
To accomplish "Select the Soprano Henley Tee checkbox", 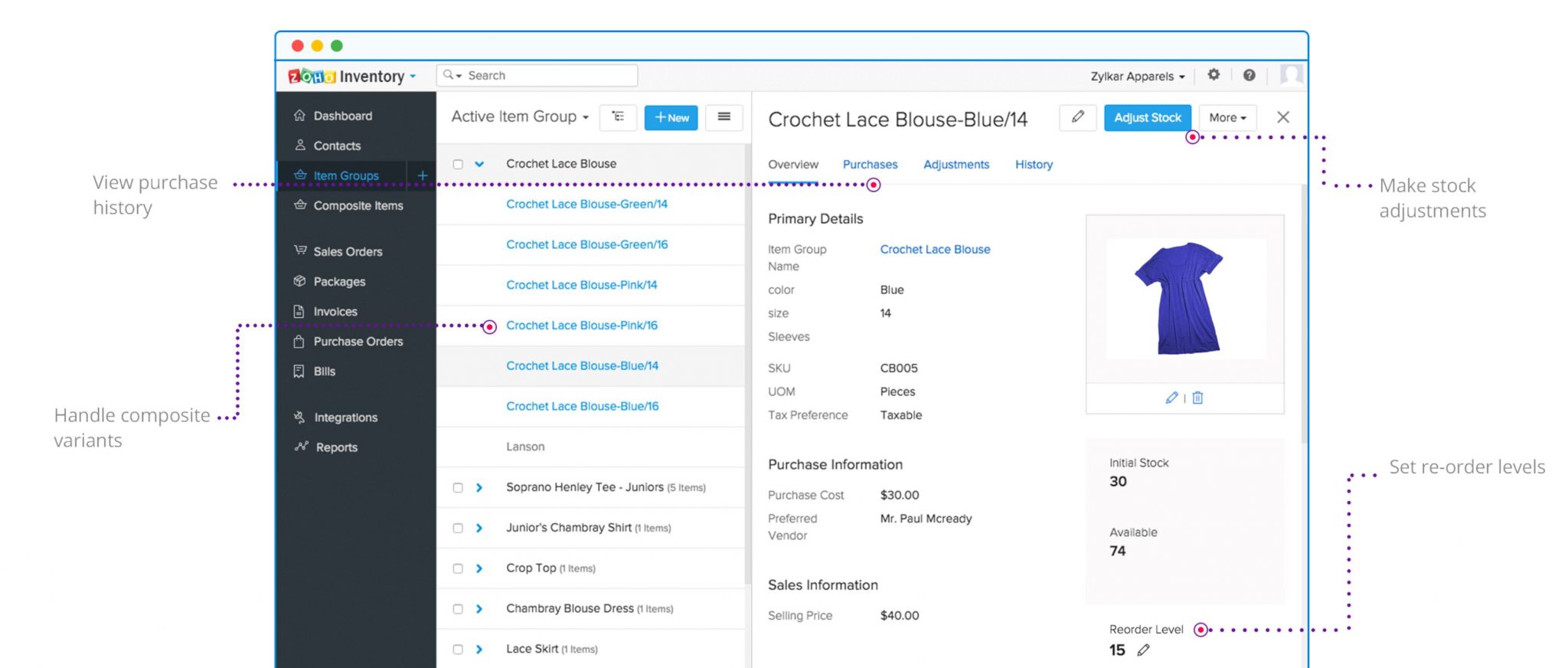I will [458, 488].
